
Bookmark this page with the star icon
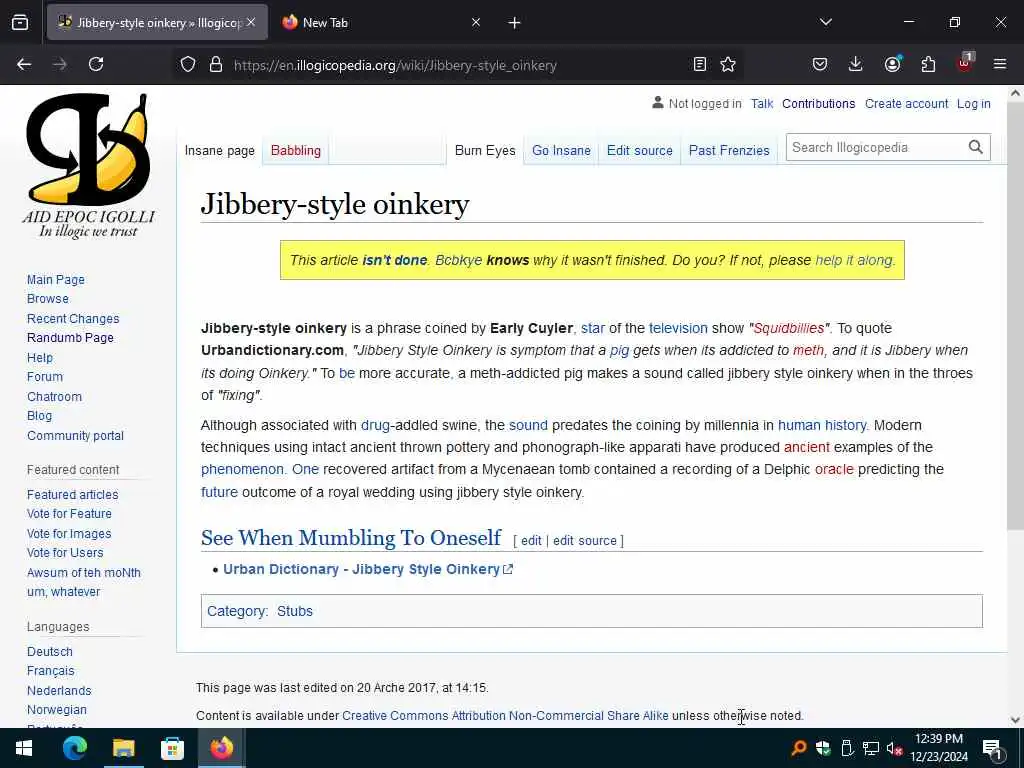click(x=728, y=64)
